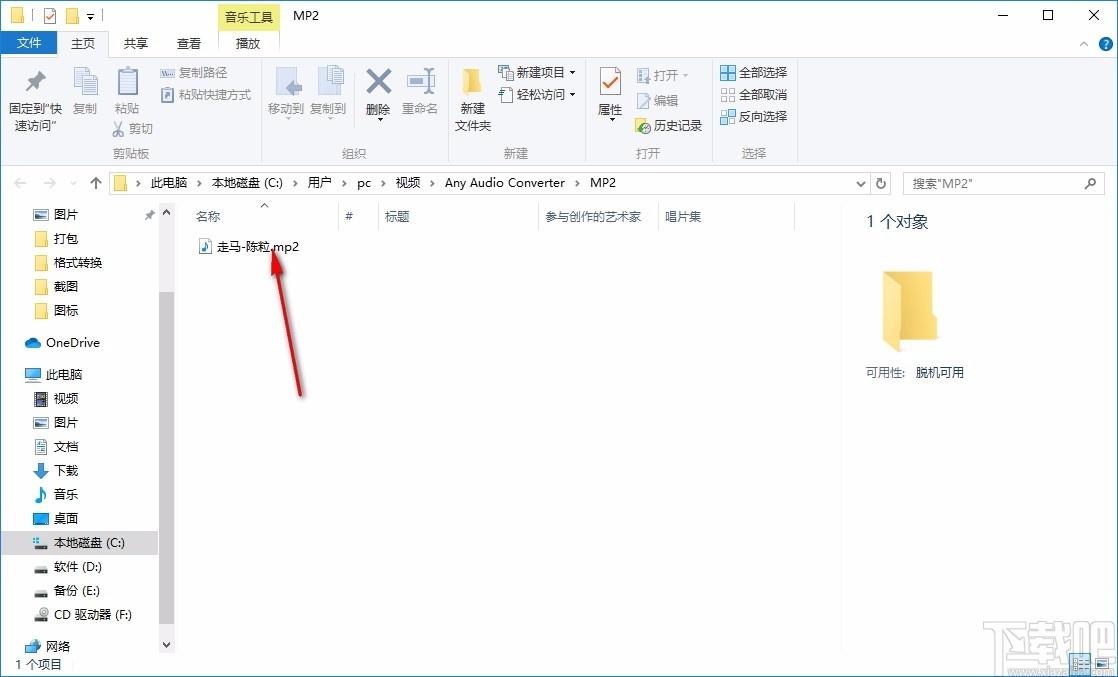Click the Open dropdown button
The width and height of the screenshot is (1118, 677).
(x=662, y=76)
